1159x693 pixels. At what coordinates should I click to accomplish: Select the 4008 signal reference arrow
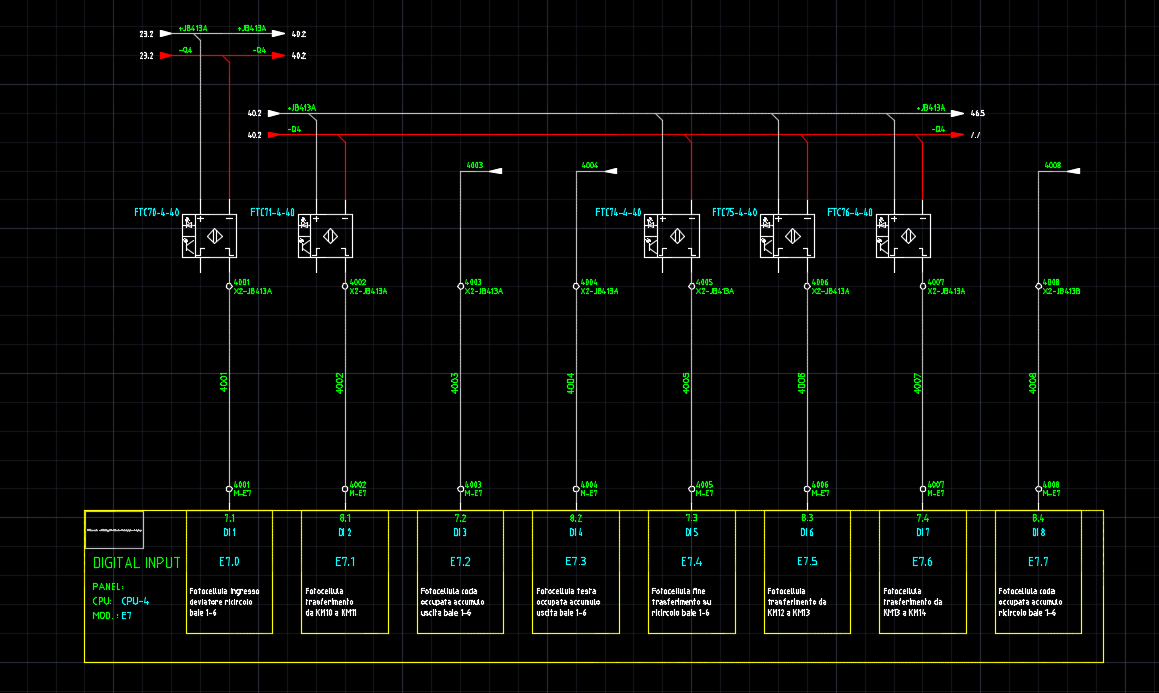[x=1073, y=172]
